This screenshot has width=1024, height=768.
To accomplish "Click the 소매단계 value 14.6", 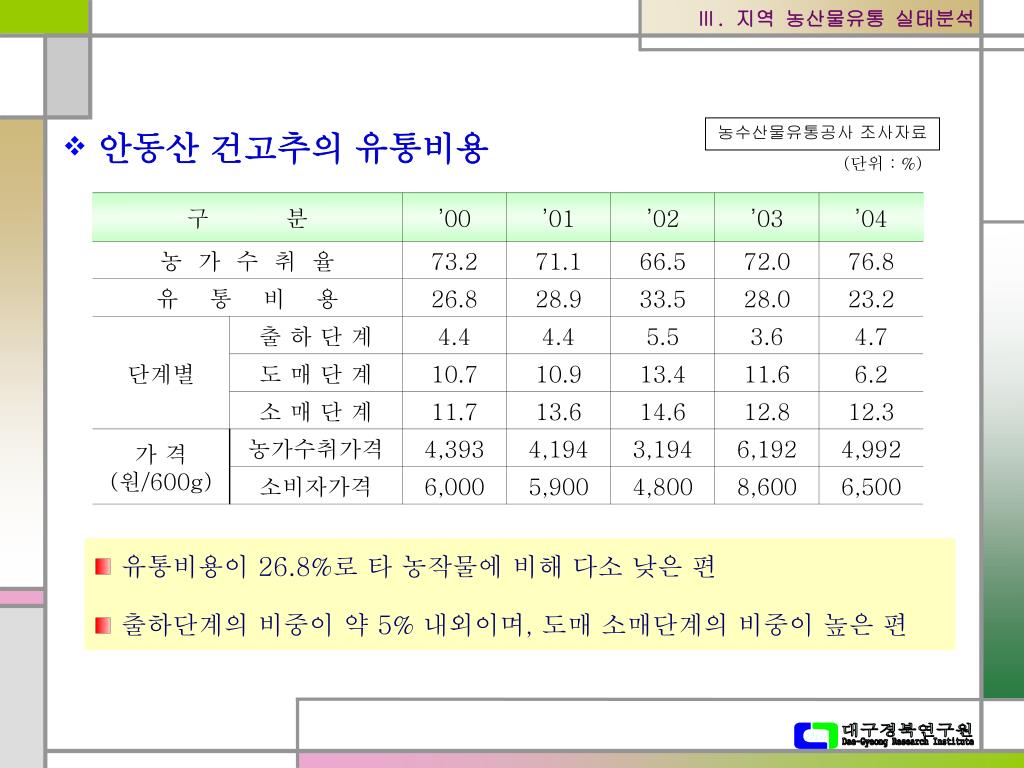I will [x=663, y=411].
